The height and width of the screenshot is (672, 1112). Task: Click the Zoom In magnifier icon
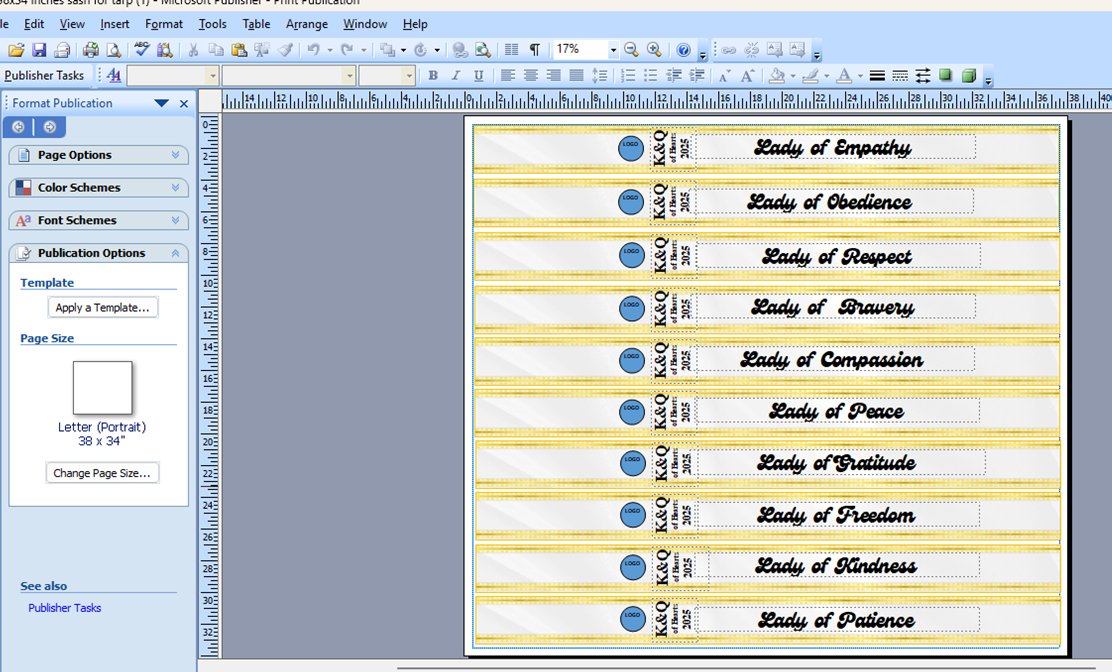(654, 50)
